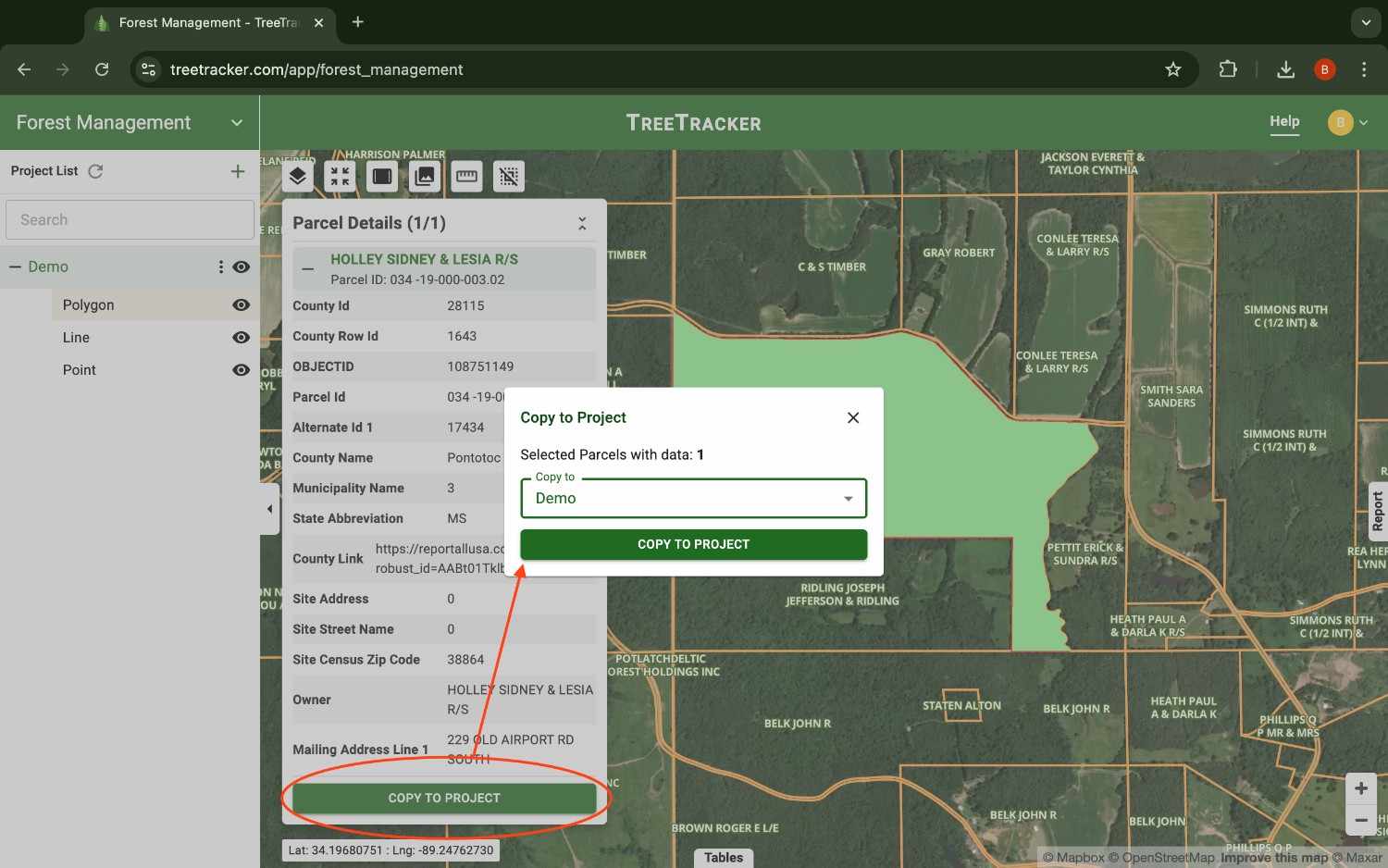Image resolution: width=1388 pixels, height=868 pixels.
Task: Refresh the Project List
Action: tap(95, 170)
